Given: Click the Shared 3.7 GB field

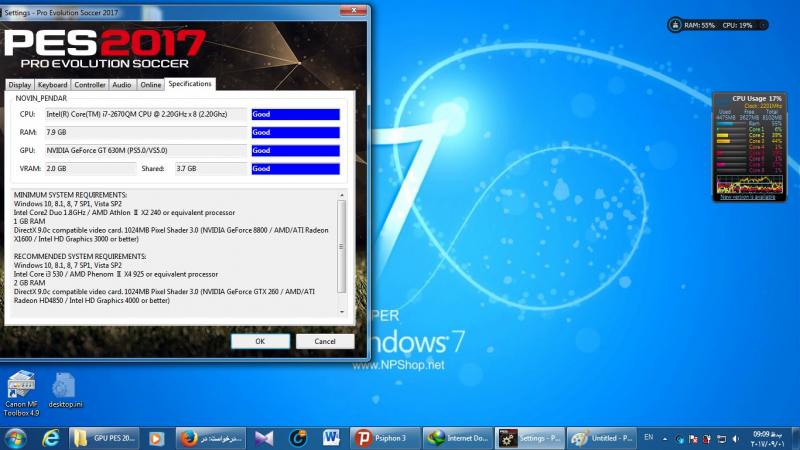Looking at the screenshot, I should (x=211, y=168).
